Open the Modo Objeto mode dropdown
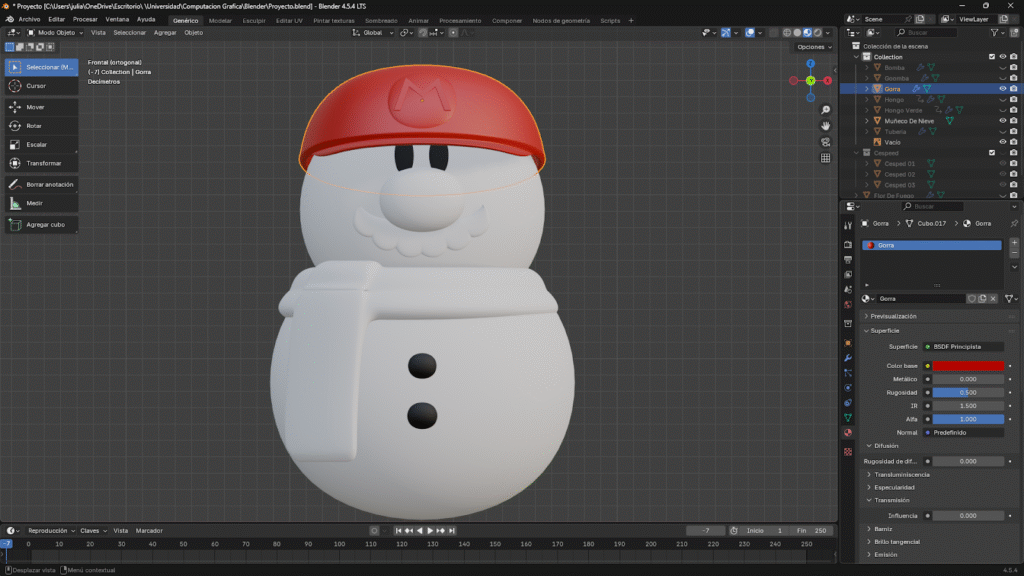The image size is (1024, 576). 58,33
